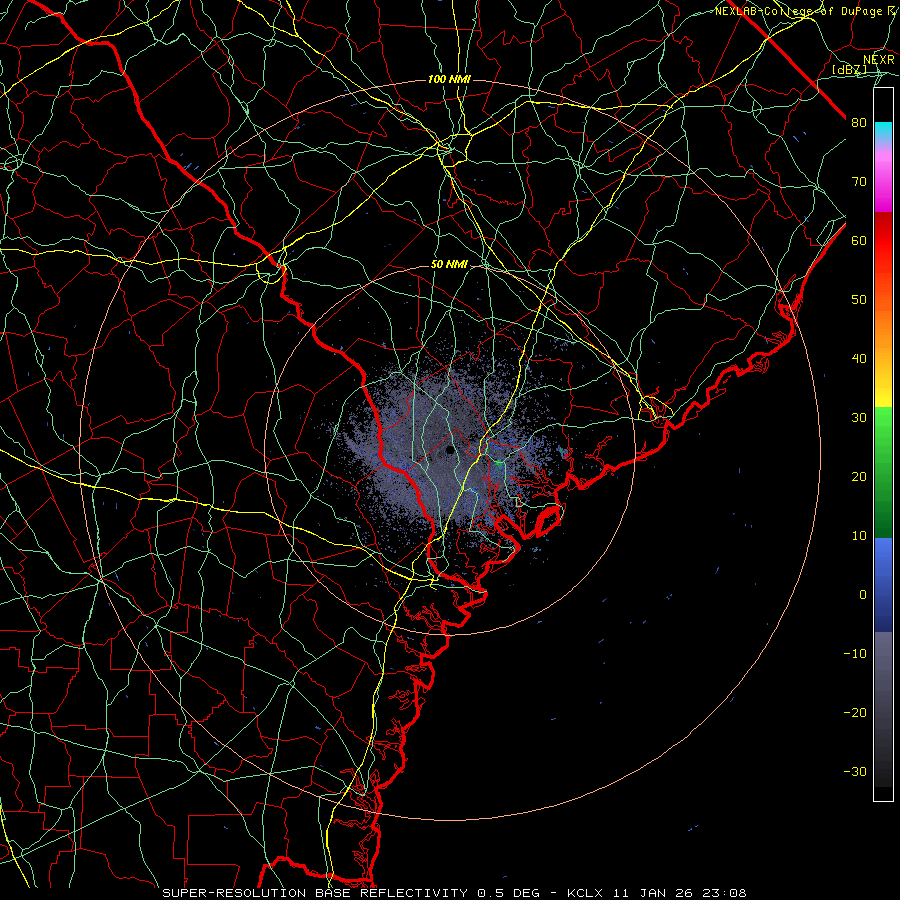Click the 30 value on the dBZ scale
Screen dimensions: 900x900
point(859,418)
